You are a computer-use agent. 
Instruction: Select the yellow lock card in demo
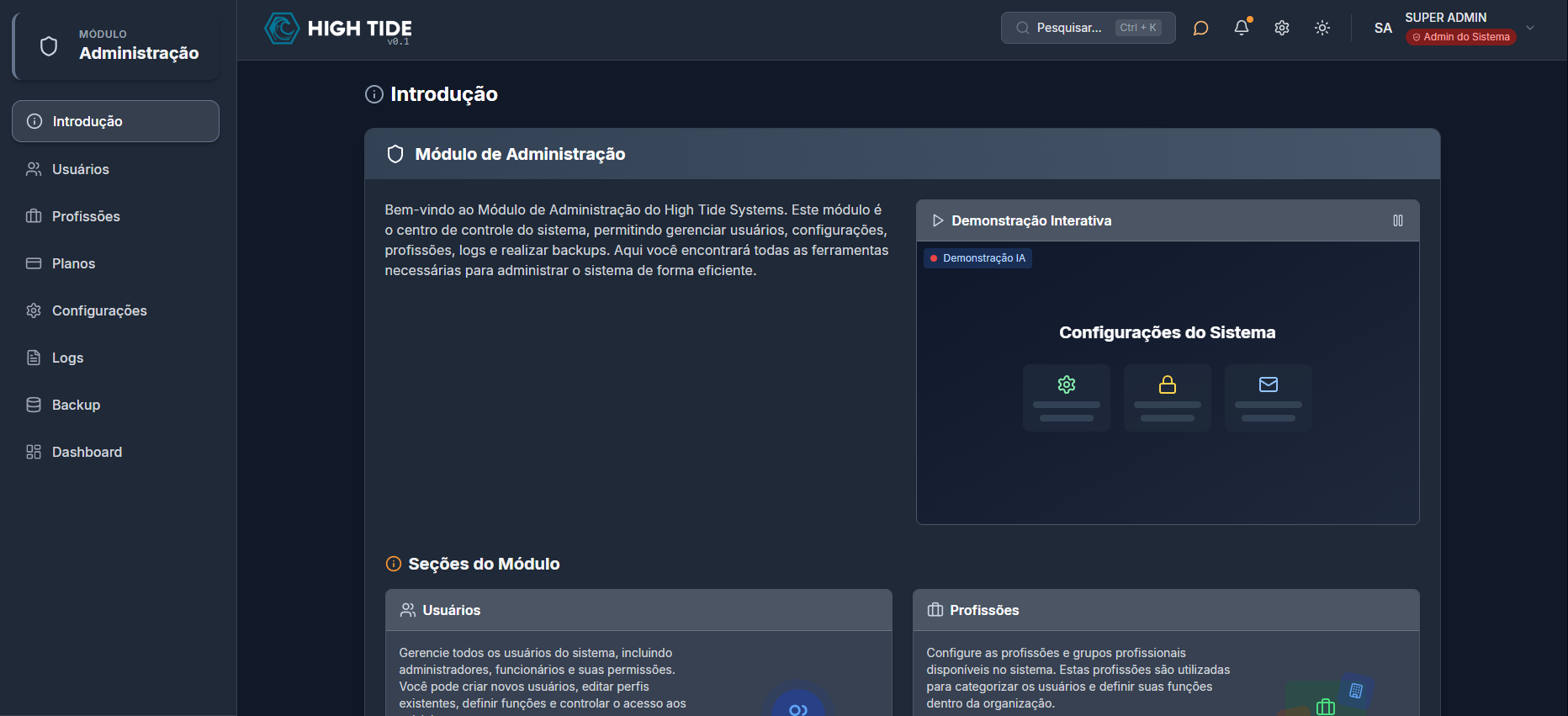tap(1168, 398)
